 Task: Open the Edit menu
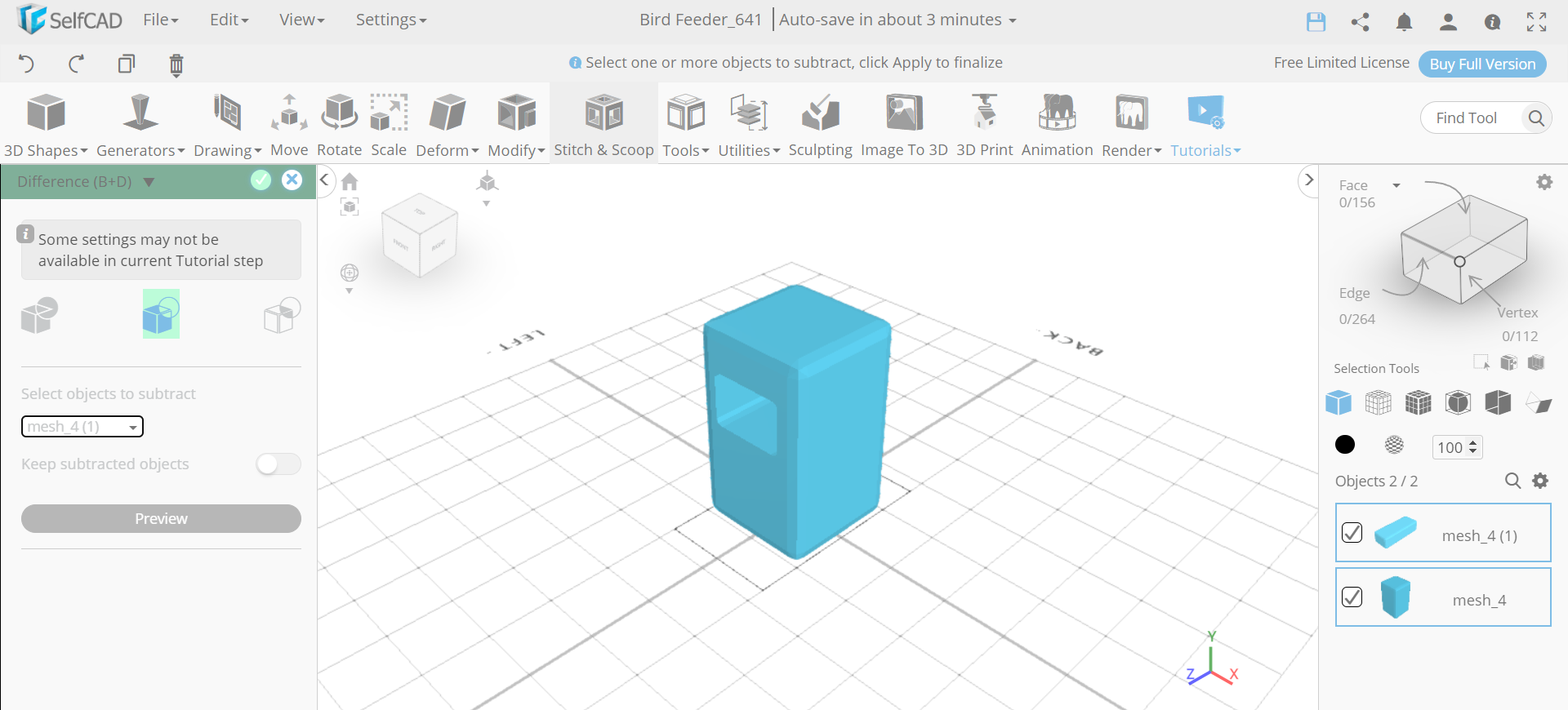coord(229,20)
